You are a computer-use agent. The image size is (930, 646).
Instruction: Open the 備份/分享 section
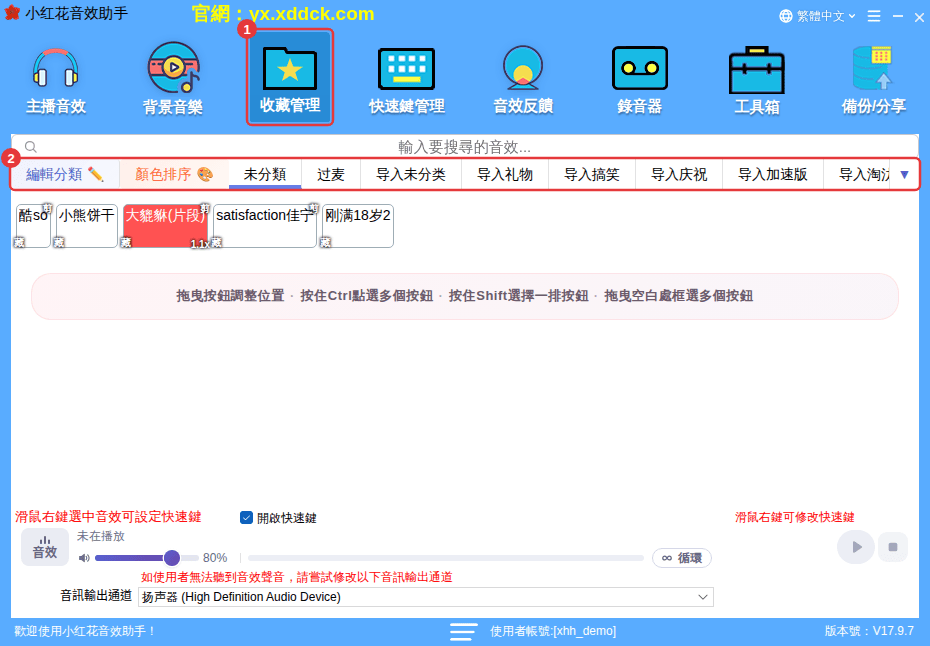tap(873, 80)
